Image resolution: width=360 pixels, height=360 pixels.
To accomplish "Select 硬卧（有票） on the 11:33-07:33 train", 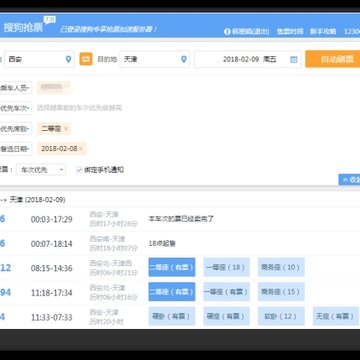I will (x=172, y=316).
